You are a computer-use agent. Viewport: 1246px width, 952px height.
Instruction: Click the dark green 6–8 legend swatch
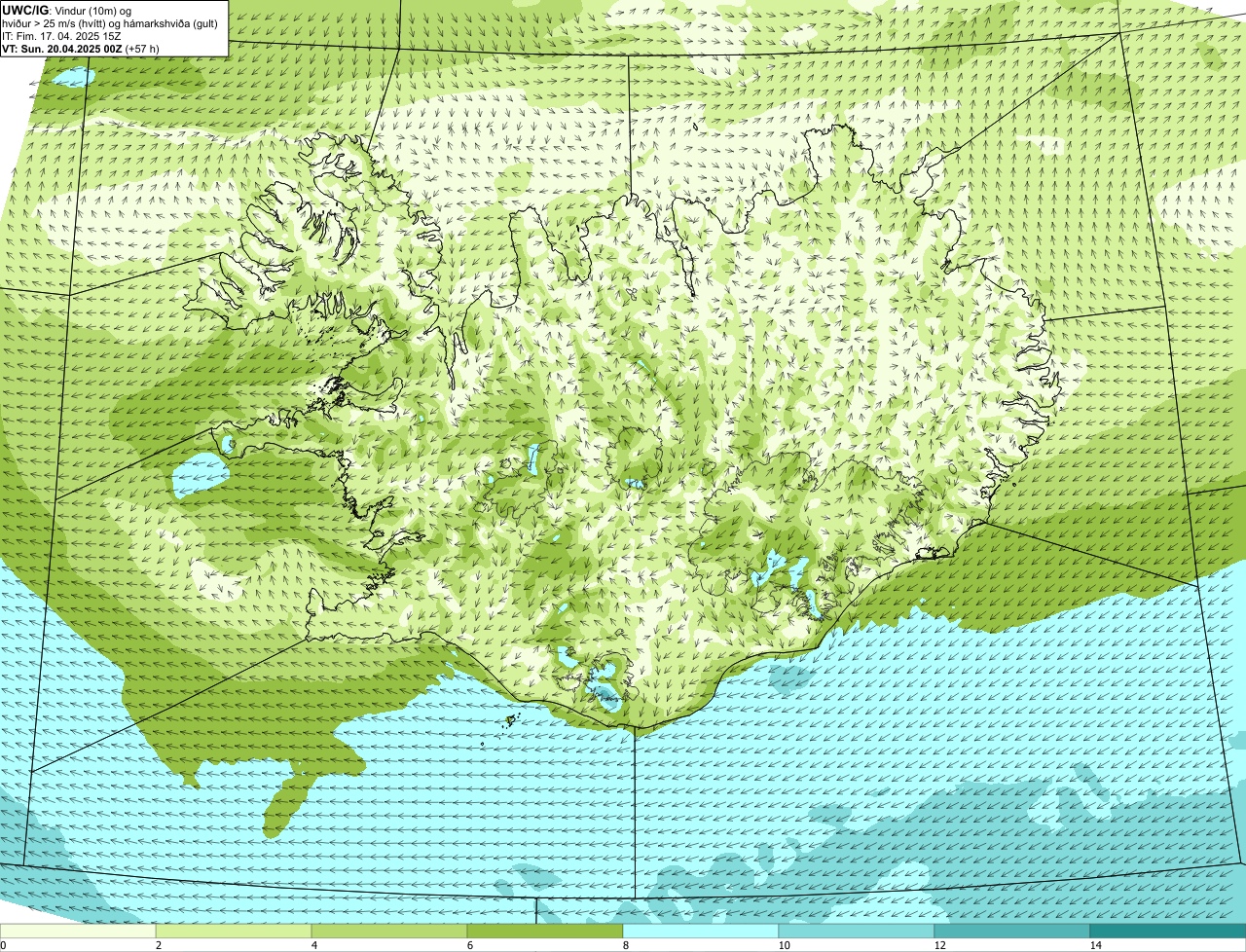(545, 931)
